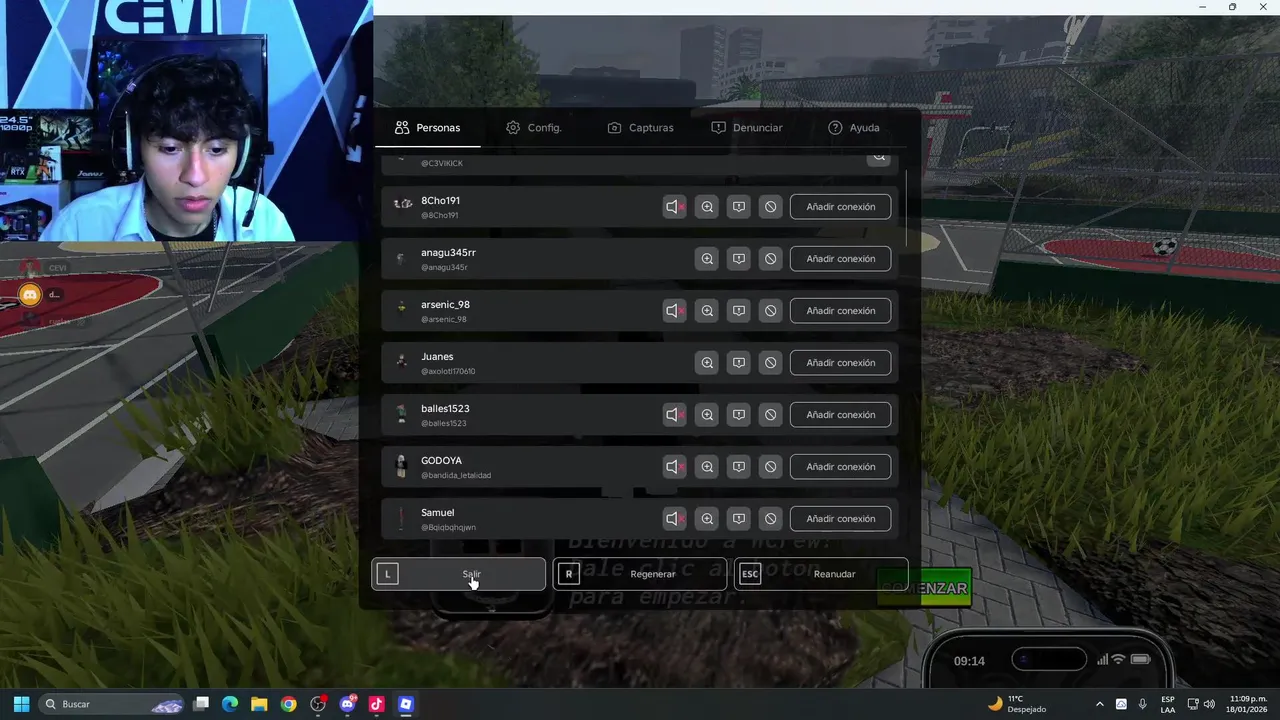This screenshot has height=720, width=1280.
Task: Block balles1523 with the block icon
Action: click(x=771, y=415)
